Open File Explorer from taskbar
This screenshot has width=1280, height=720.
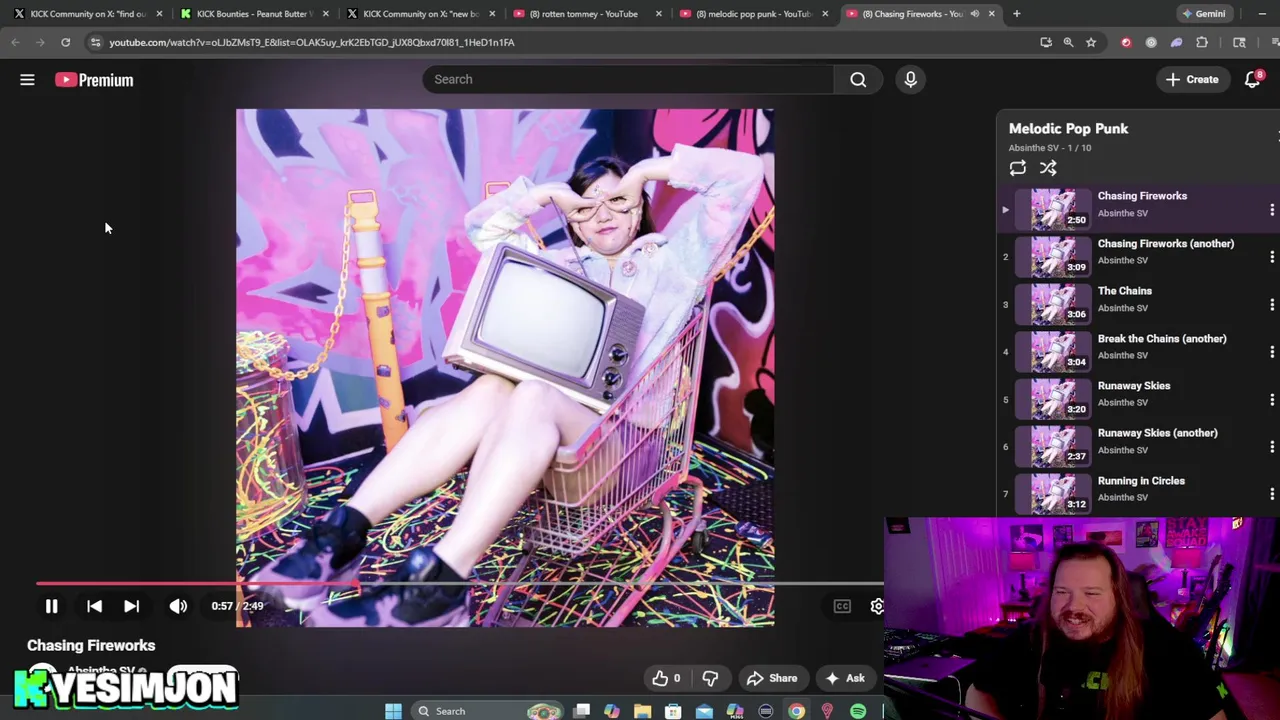(642, 711)
